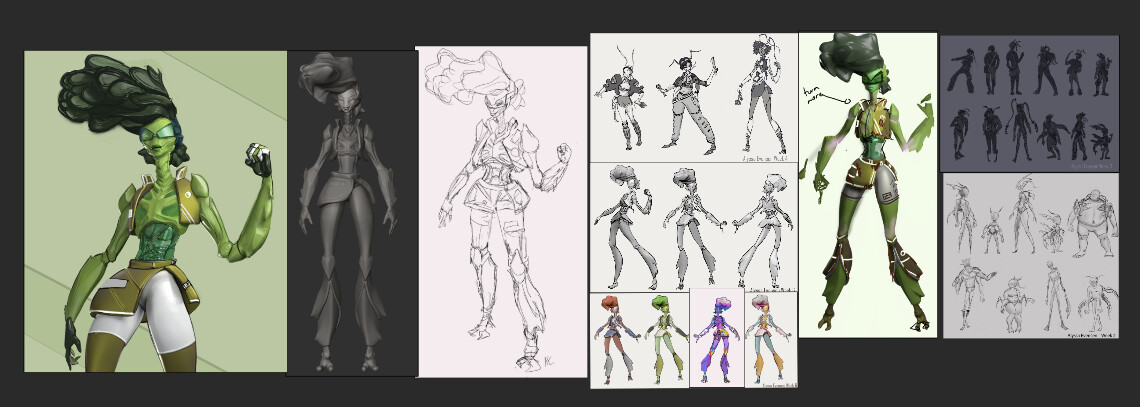This screenshot has width=1140, height=407.
Task: Select the dark silhouettes thumbnail sheet
Action: tap(1029, 103)
